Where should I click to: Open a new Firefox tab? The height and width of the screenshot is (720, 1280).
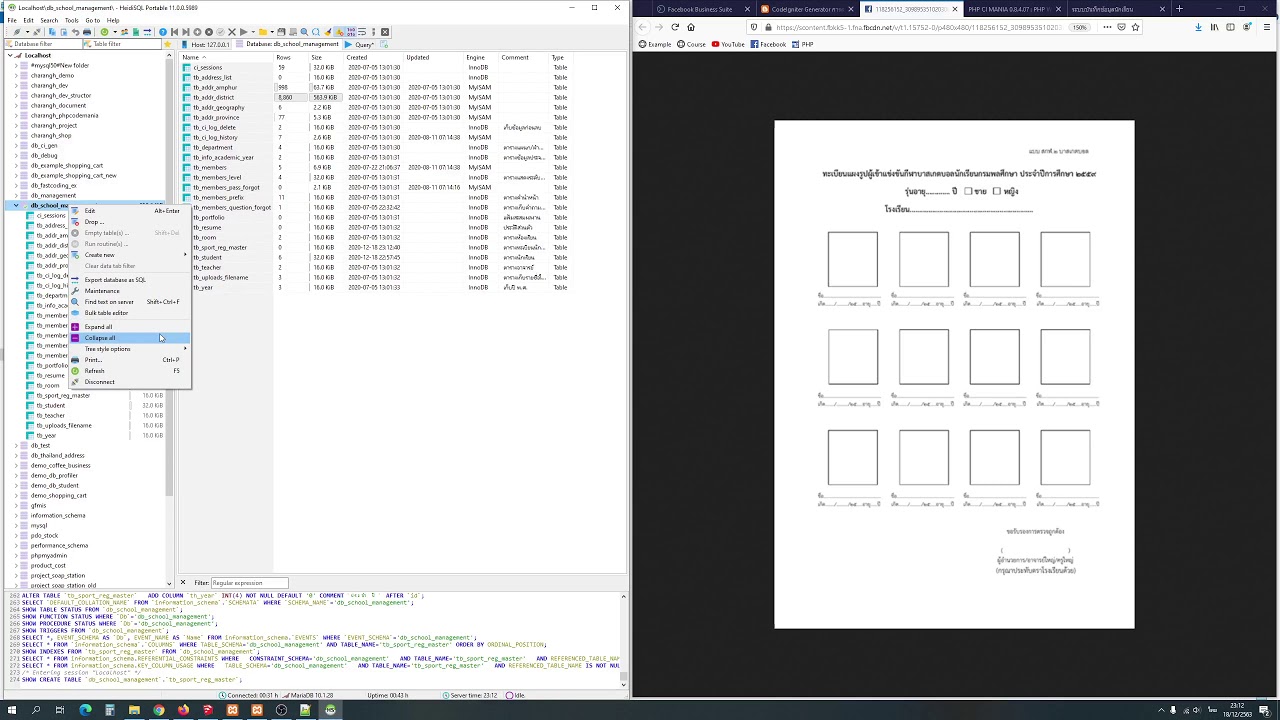pos(1179,9)
